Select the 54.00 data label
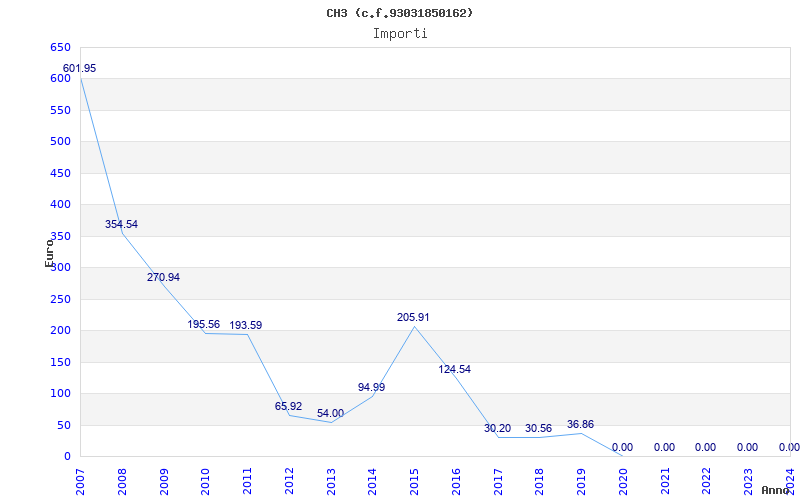The width and height of the screenshot is (800, 500). click(330, 414)
